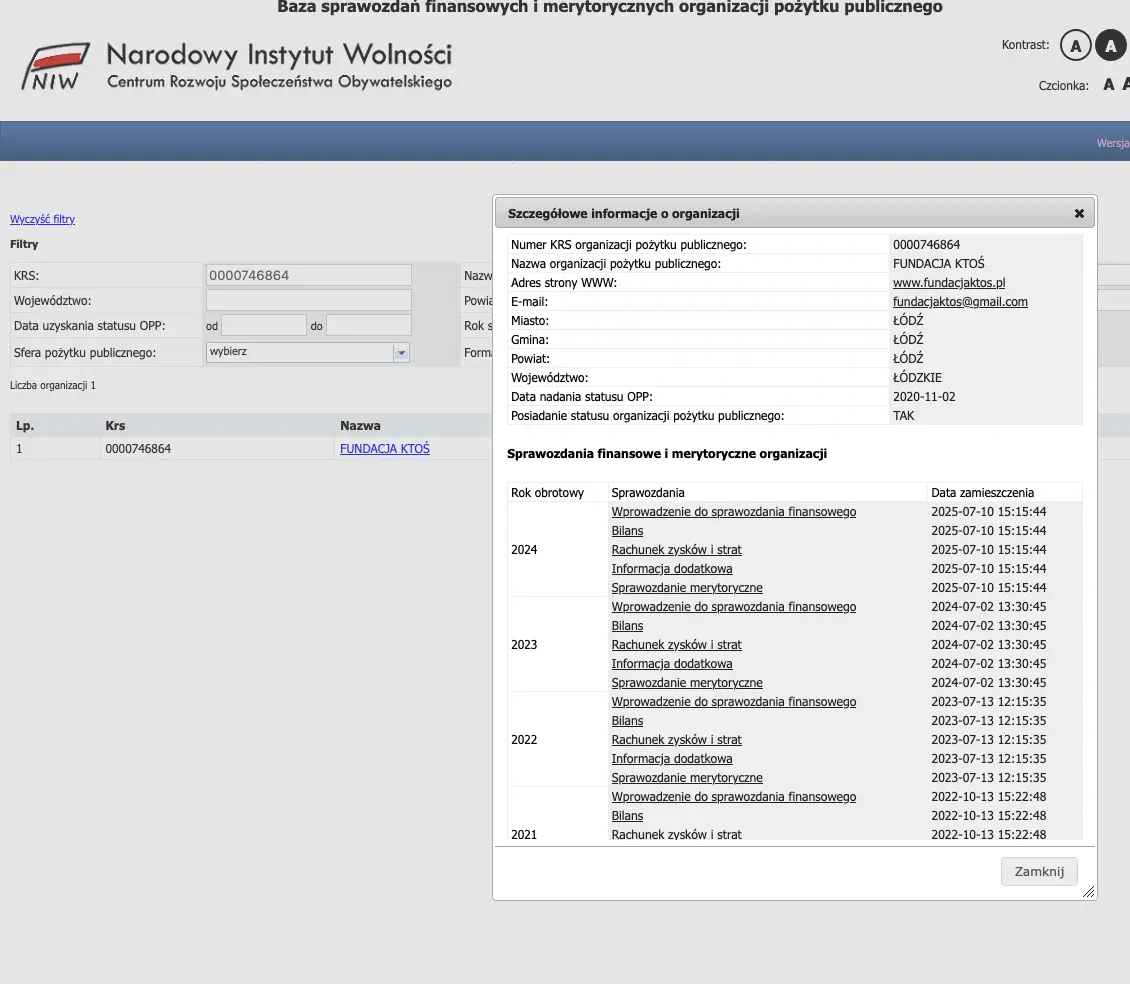Click the Sprawozdania column header
Viewport: 1130px width, 984px height.
tap(648, 493)
